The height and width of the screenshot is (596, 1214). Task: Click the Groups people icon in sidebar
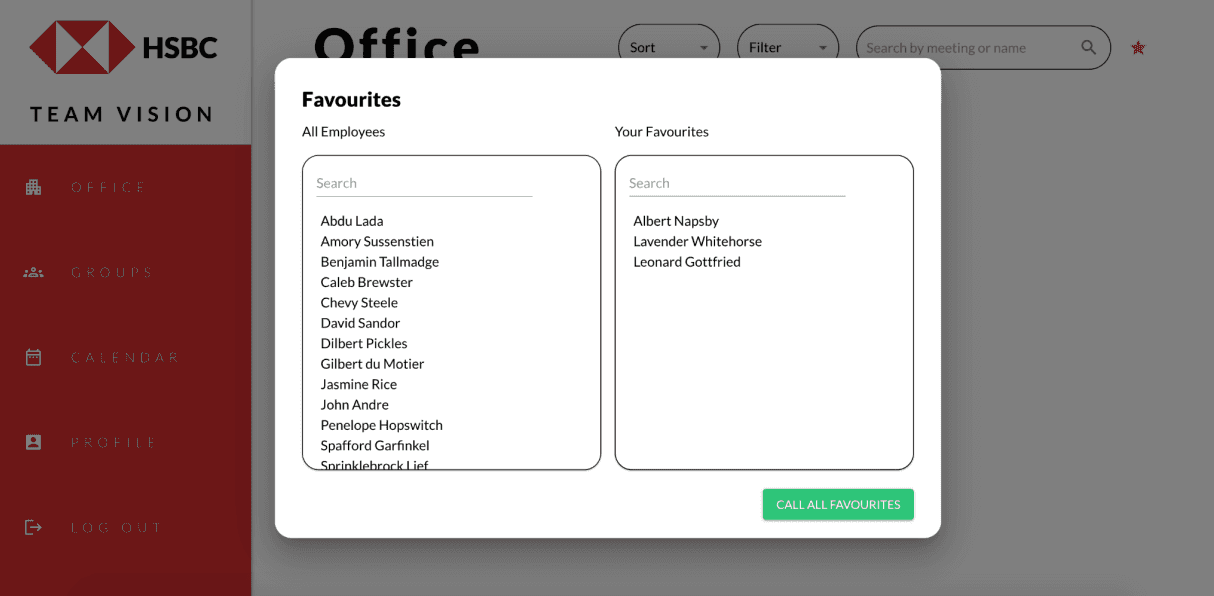click(33, 272)
